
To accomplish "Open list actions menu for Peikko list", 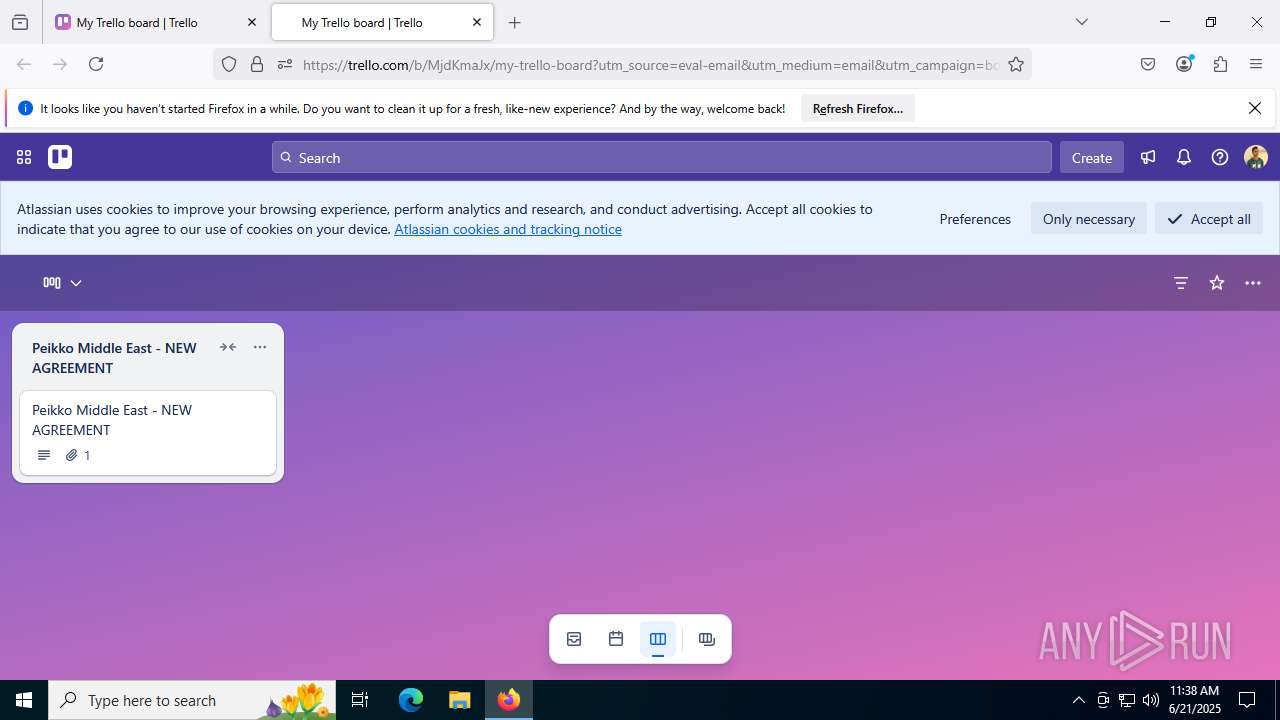I will (x=260, y=347).
